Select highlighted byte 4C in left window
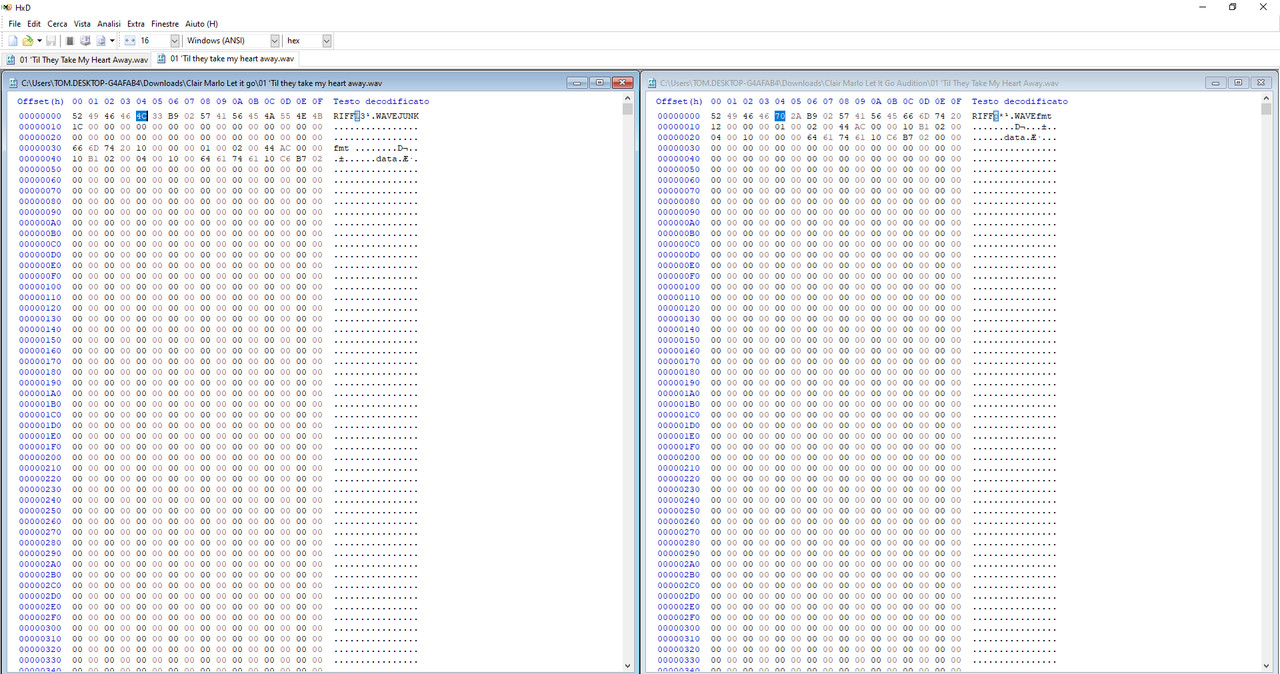1280x674 pixels. pyautogui.click(x=141, y=116)
